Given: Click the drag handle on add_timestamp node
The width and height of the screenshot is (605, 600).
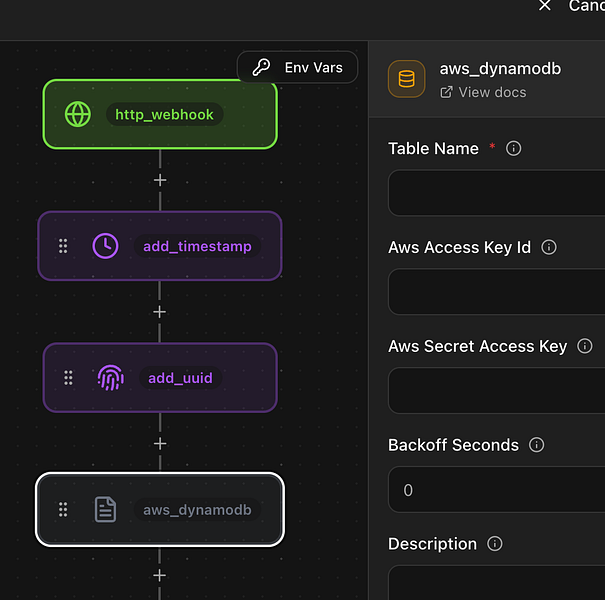Looking at the screenshot, I should click(63, 246).
